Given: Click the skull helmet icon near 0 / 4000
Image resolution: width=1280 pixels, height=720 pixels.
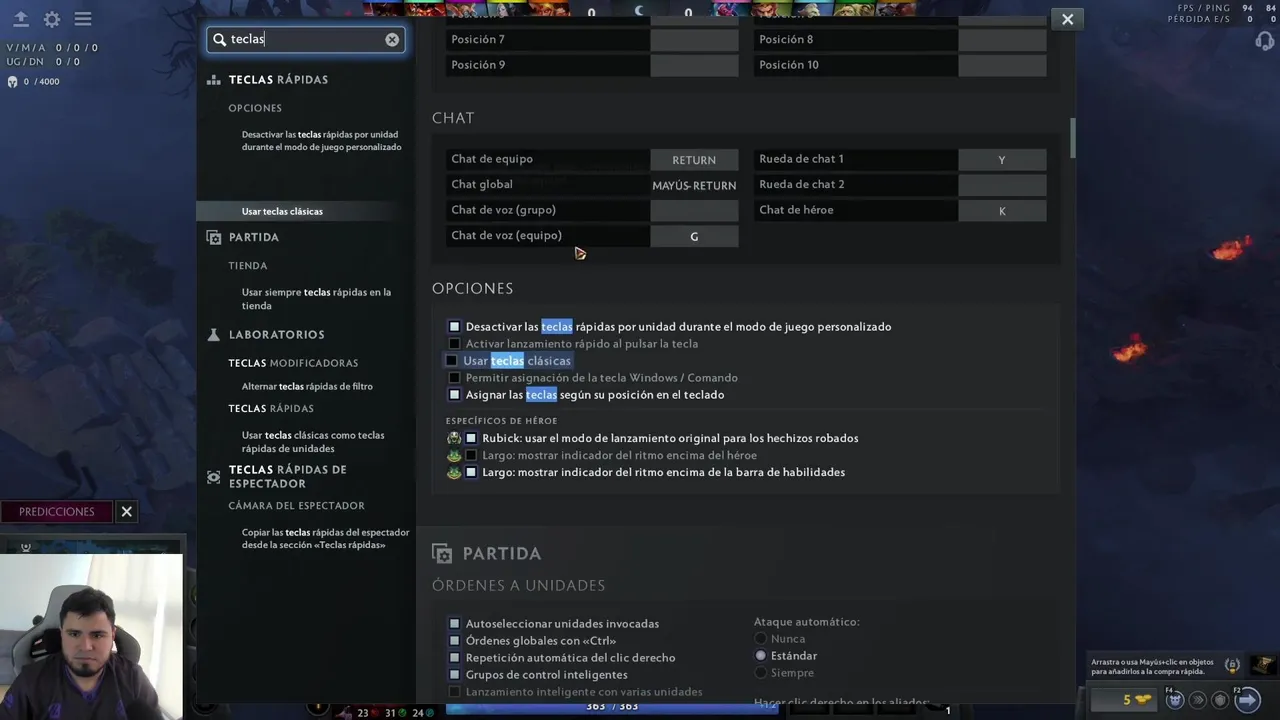Looking at the screenshot, I should tap(12, 82).
